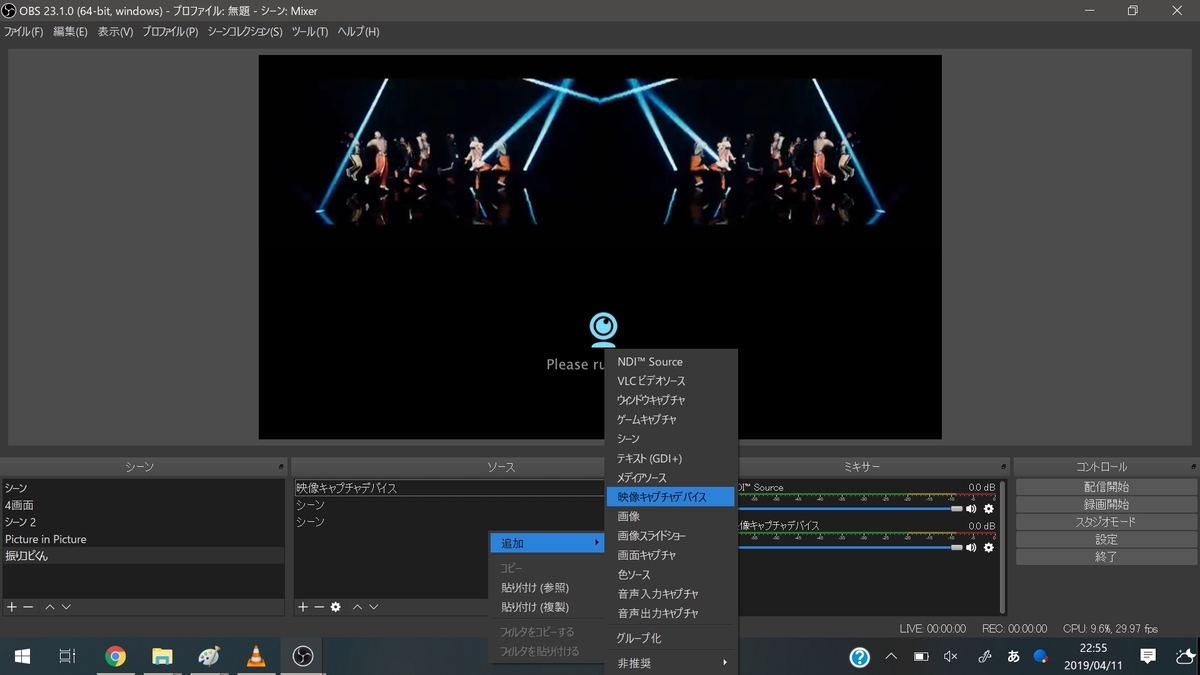Undock the コントロール panel via its float icon
This screenshot has height=675, width=1200.
click(1192, 467)
